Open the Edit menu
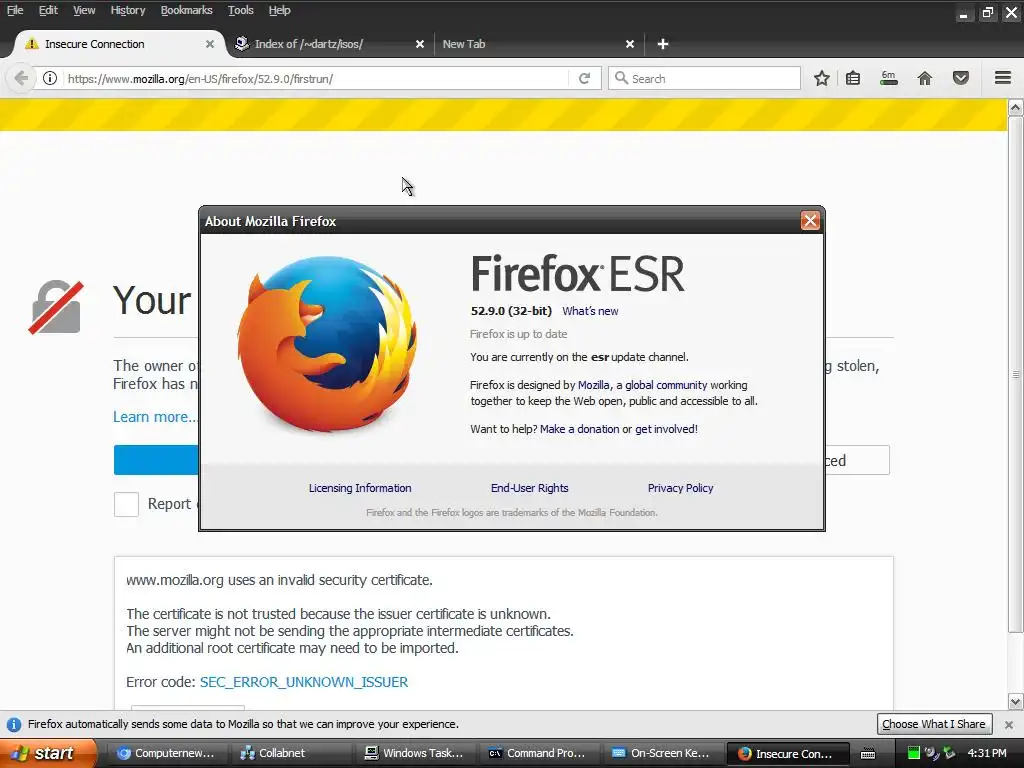The height and width of the screenshot is (768, 1024). pyautogui.click(x=48, y=10)
